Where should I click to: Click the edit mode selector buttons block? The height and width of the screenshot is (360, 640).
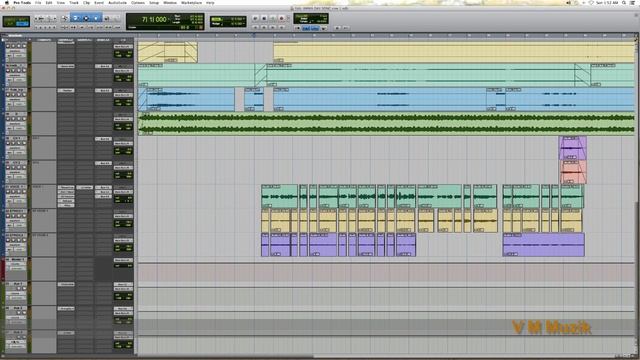[16, 21]
